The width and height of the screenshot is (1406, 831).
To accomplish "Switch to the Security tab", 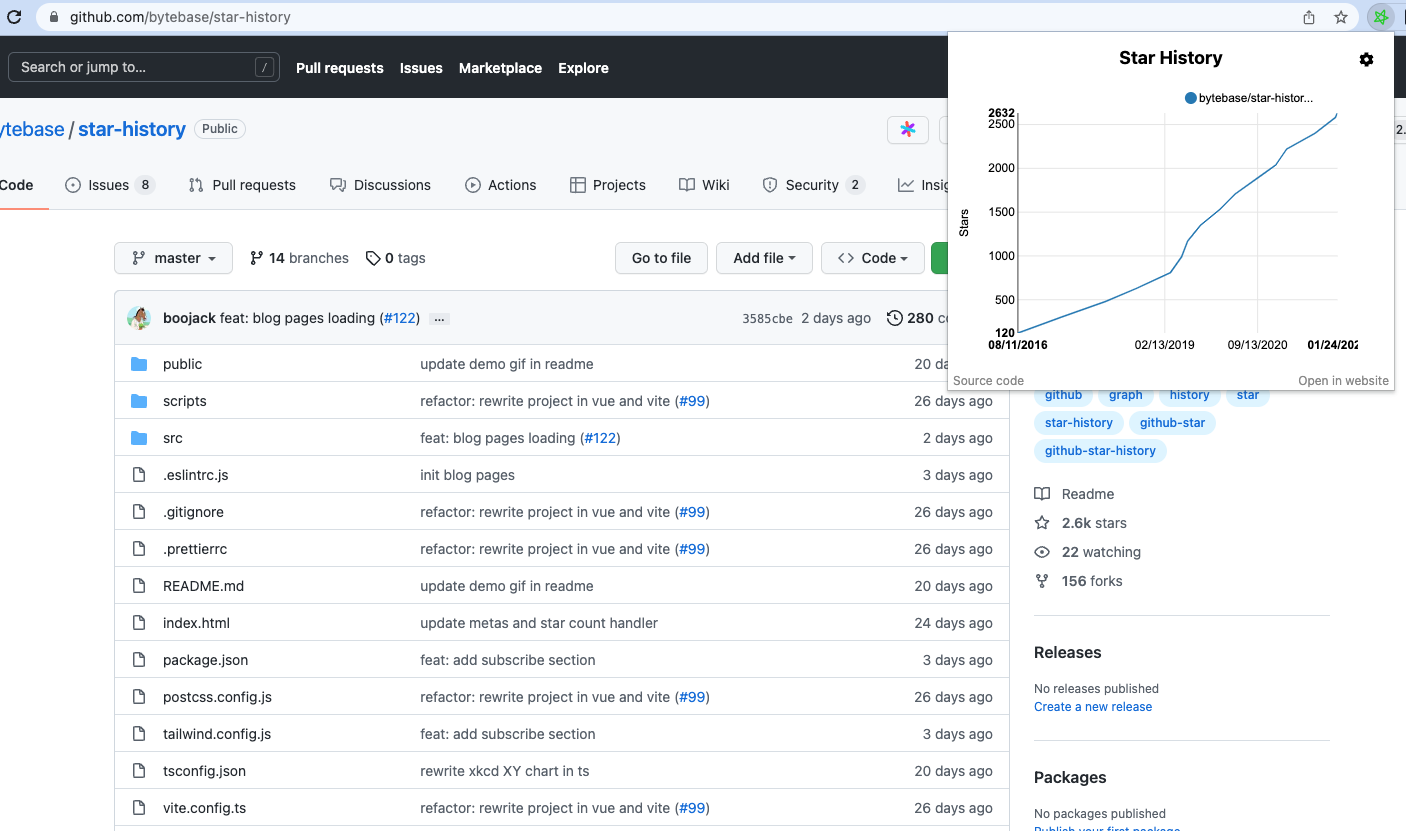I will [x=812, y=185].
